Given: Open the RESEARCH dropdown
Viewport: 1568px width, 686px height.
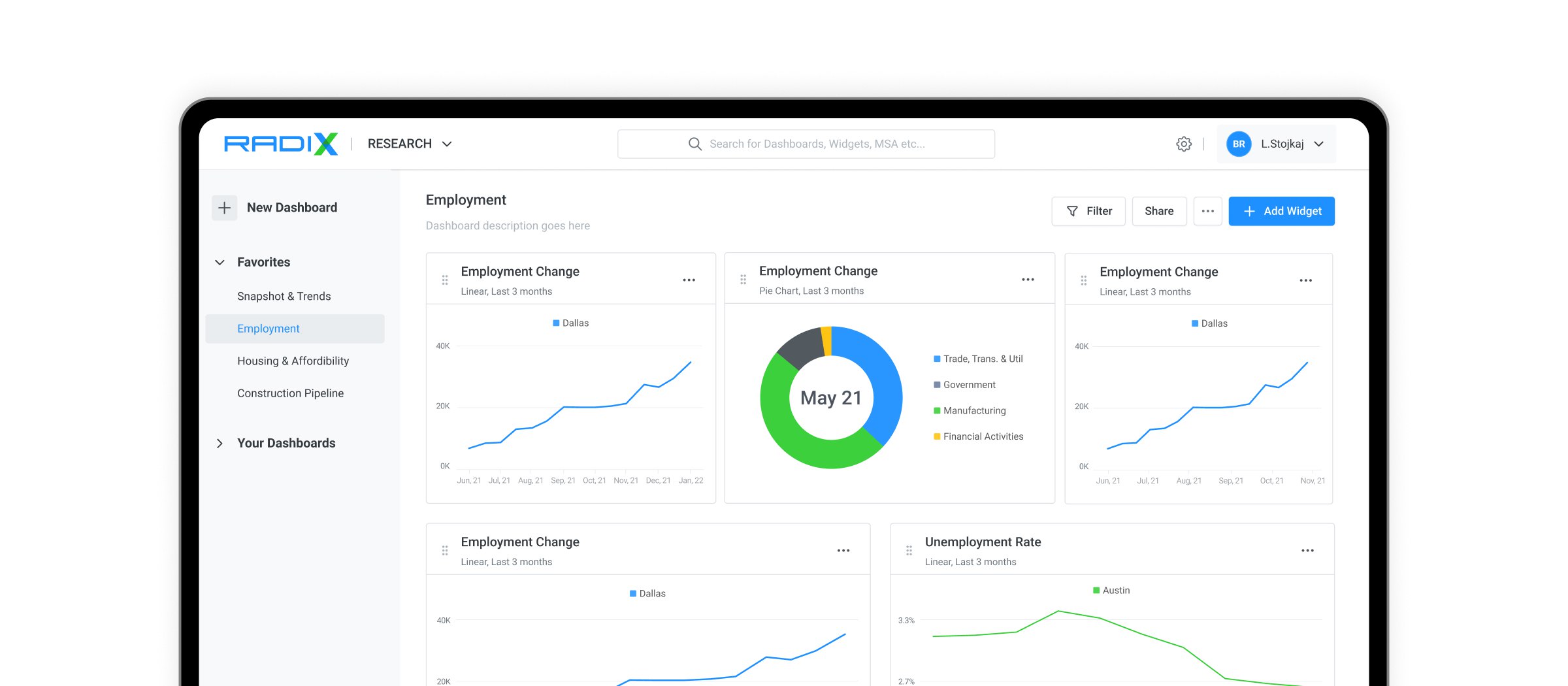Looking at the screenshot, I should point(410,144).
